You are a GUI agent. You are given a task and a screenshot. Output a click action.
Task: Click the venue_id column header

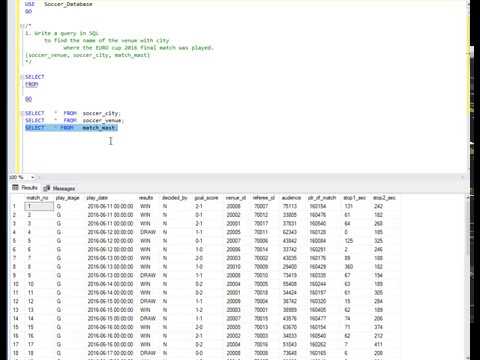tap(236, 198)
